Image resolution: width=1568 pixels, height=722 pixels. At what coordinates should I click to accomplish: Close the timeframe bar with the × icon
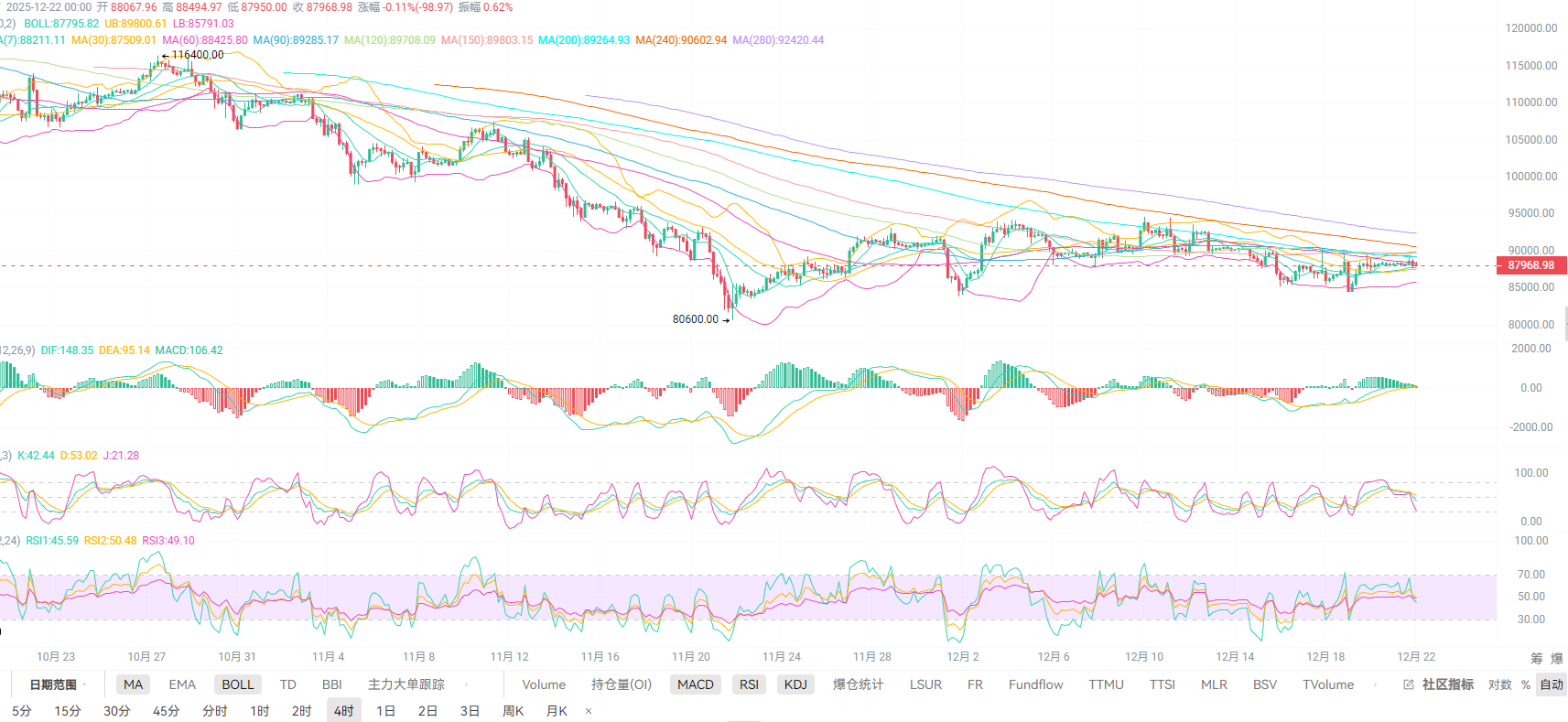click(589, 711)
